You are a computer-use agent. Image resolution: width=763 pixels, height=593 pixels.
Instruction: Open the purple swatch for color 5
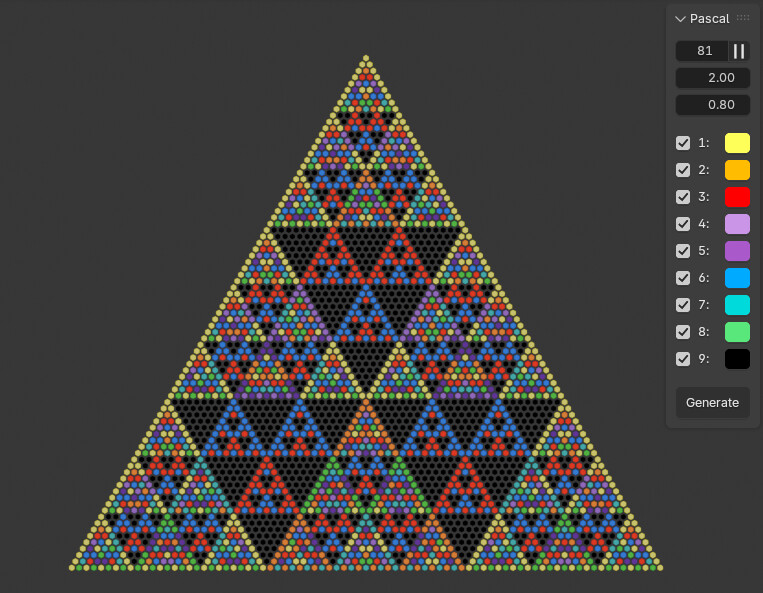click(737, 251)
